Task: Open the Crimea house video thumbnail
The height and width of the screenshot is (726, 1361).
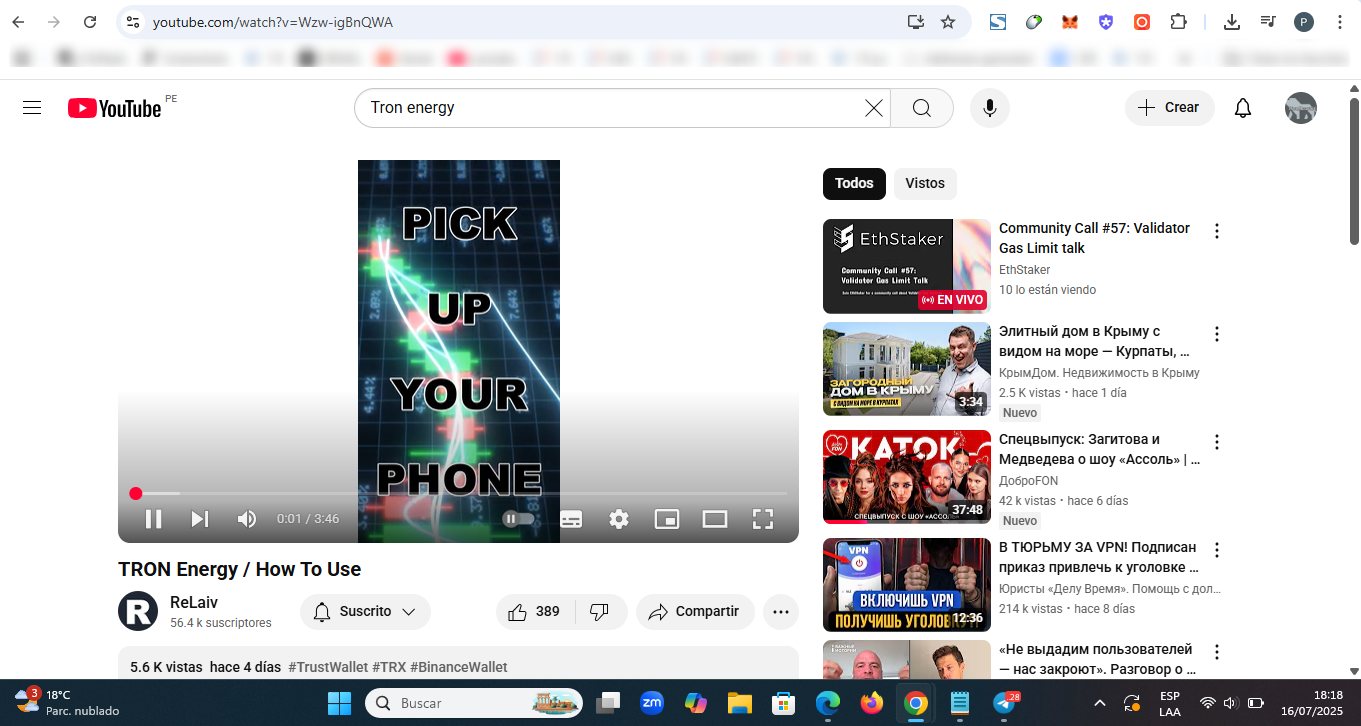Action: pyautogui.click(x=907, y=369)
